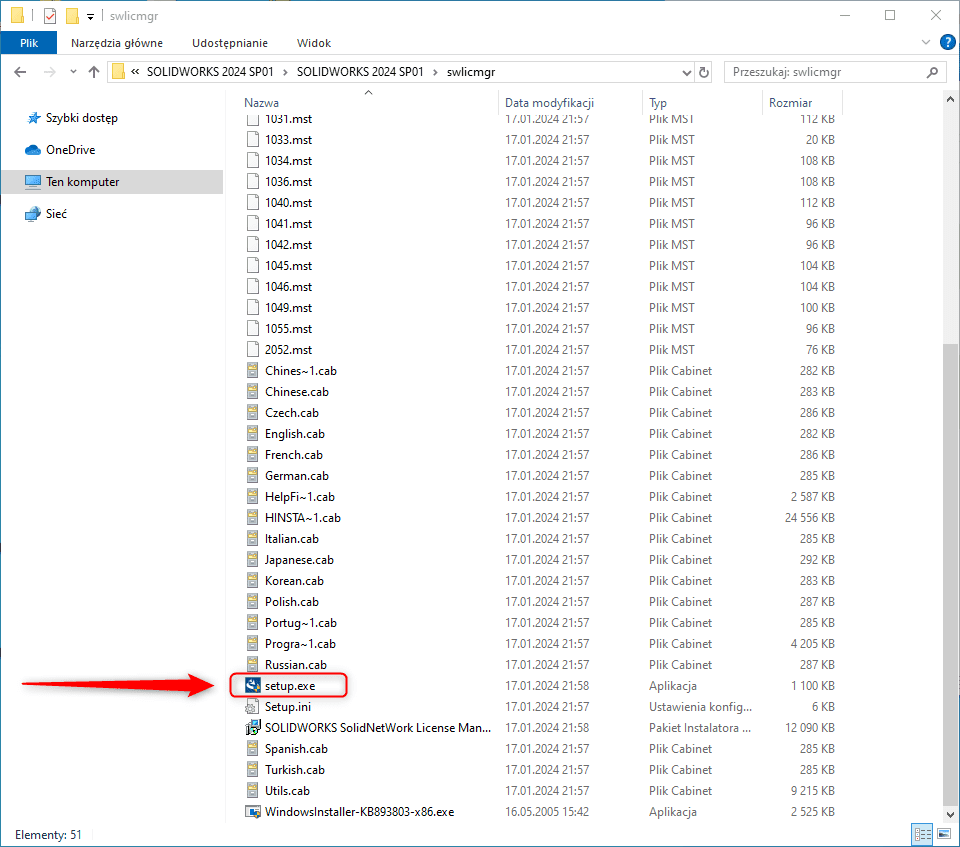Image resolution: width=960 pixels, height=847 pixels.
Task: Refresh the swlicmgr folder view
Action: pyautogui.click(x=704, y=72)
